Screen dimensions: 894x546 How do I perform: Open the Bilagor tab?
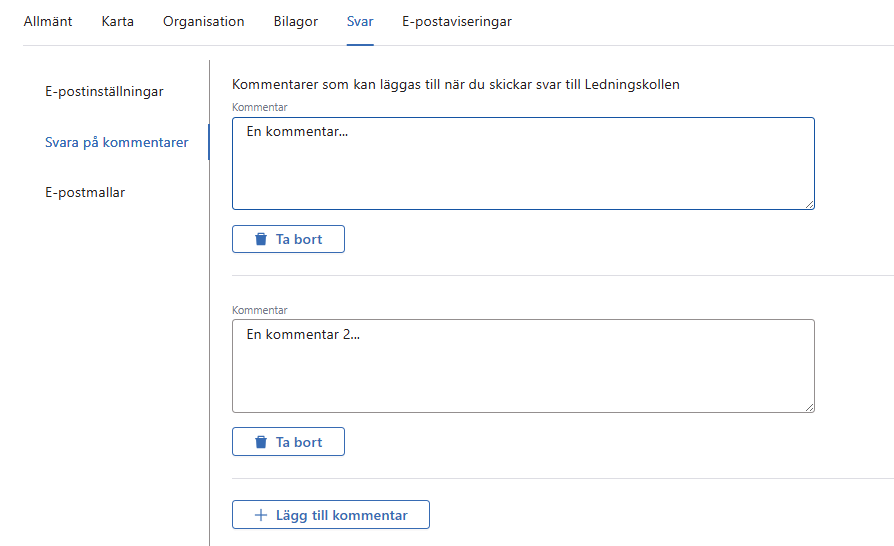(x=296, y=22)
